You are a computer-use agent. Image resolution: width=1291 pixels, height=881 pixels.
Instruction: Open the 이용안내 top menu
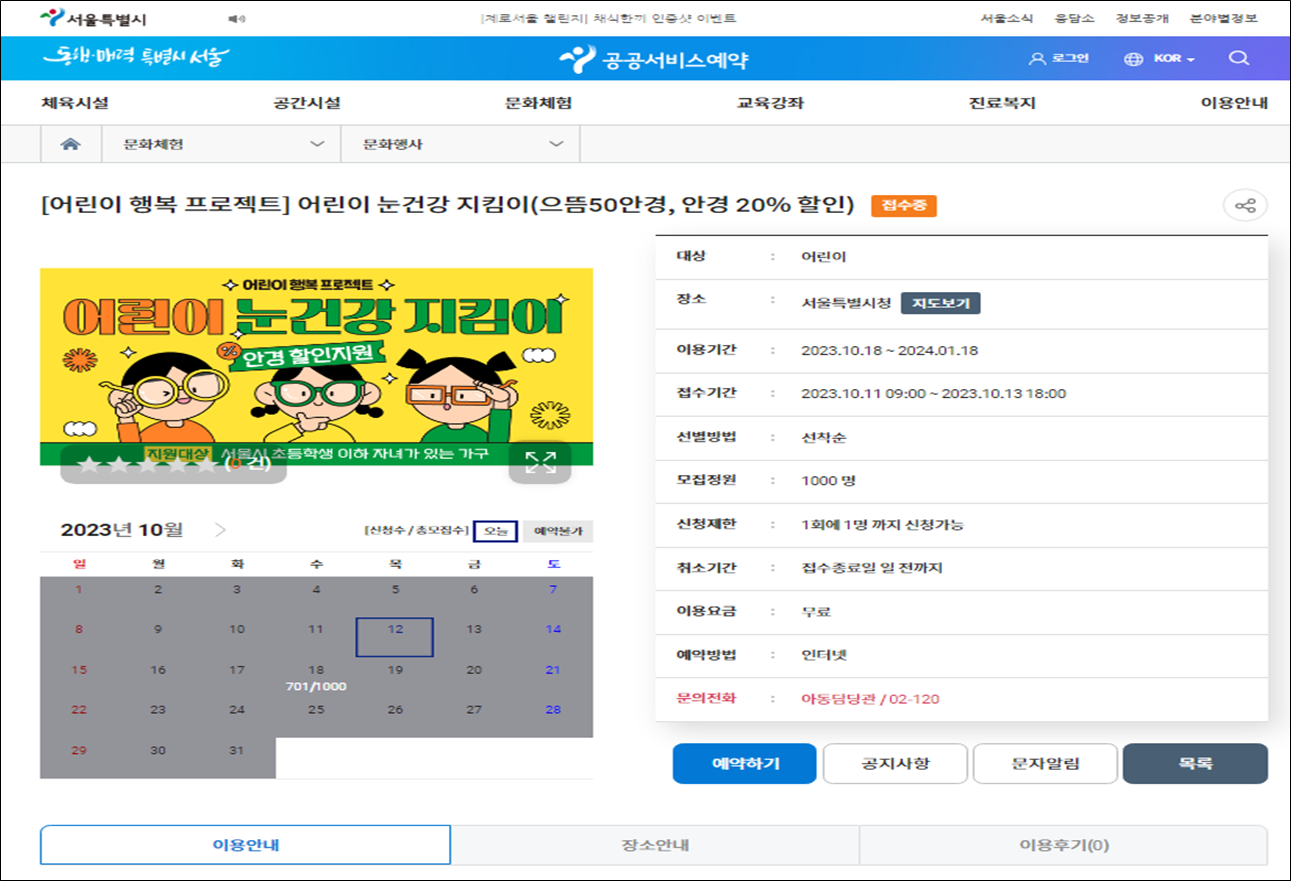1234,103
